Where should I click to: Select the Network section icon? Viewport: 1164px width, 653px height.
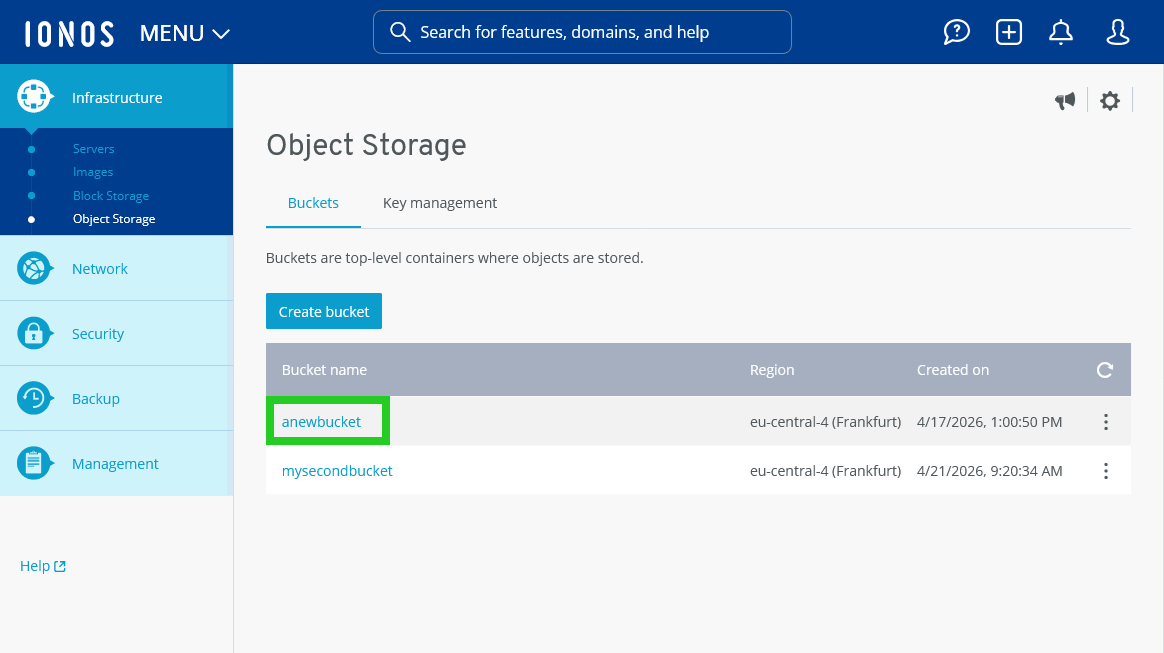coord(35,267)
